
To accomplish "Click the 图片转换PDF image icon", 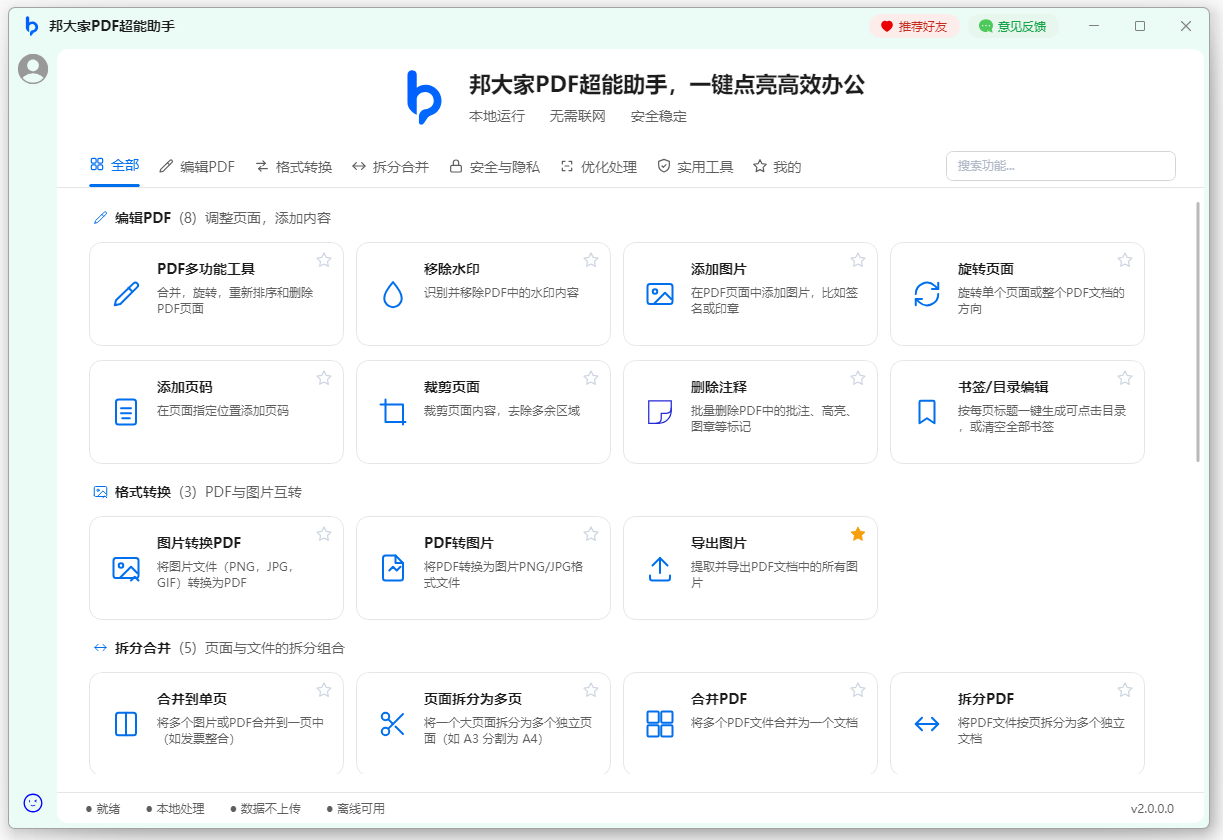I will click(x=126, y=568).
